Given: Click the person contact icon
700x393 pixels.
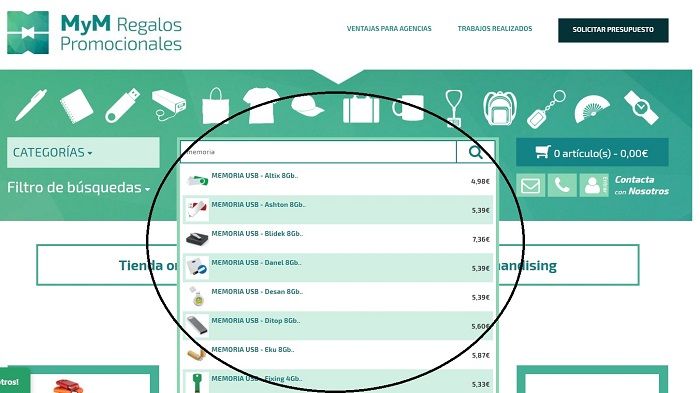Looking at the screenshot, I should (x=593, y=185).
